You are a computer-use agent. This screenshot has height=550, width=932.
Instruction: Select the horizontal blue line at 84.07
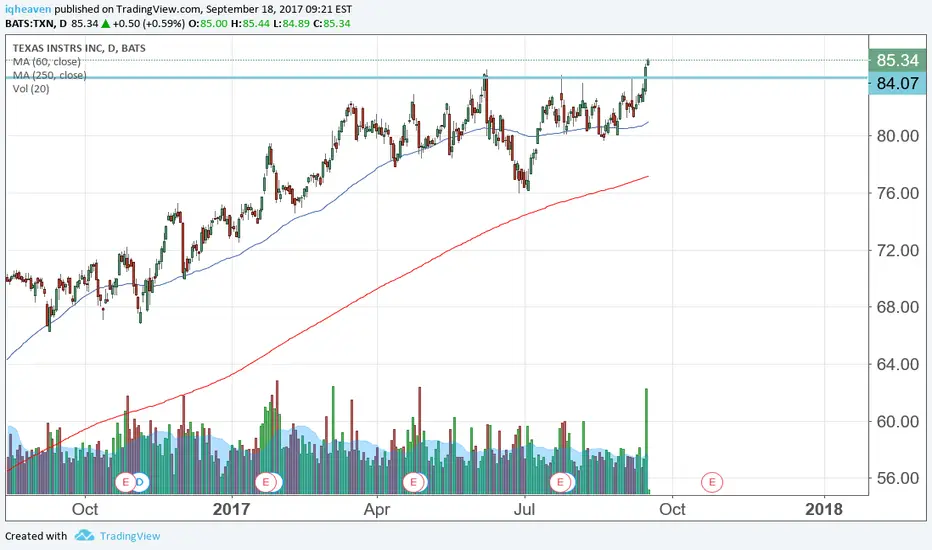[x=437, y=77]
